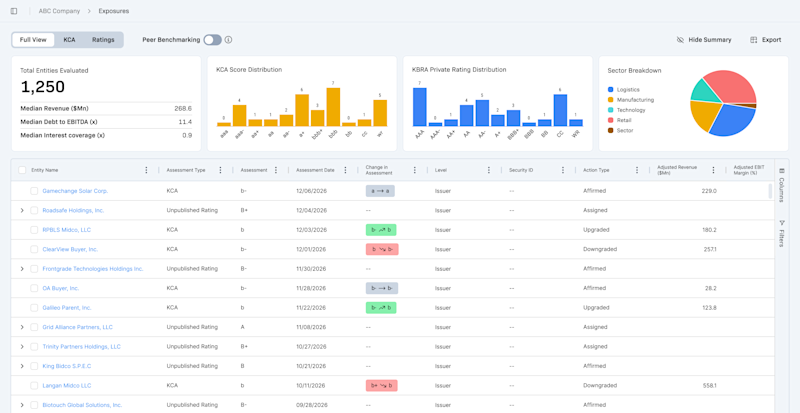Check the select-all checkbox in the table header
This screenshot has height=413, width=800.
coord(22,170)
